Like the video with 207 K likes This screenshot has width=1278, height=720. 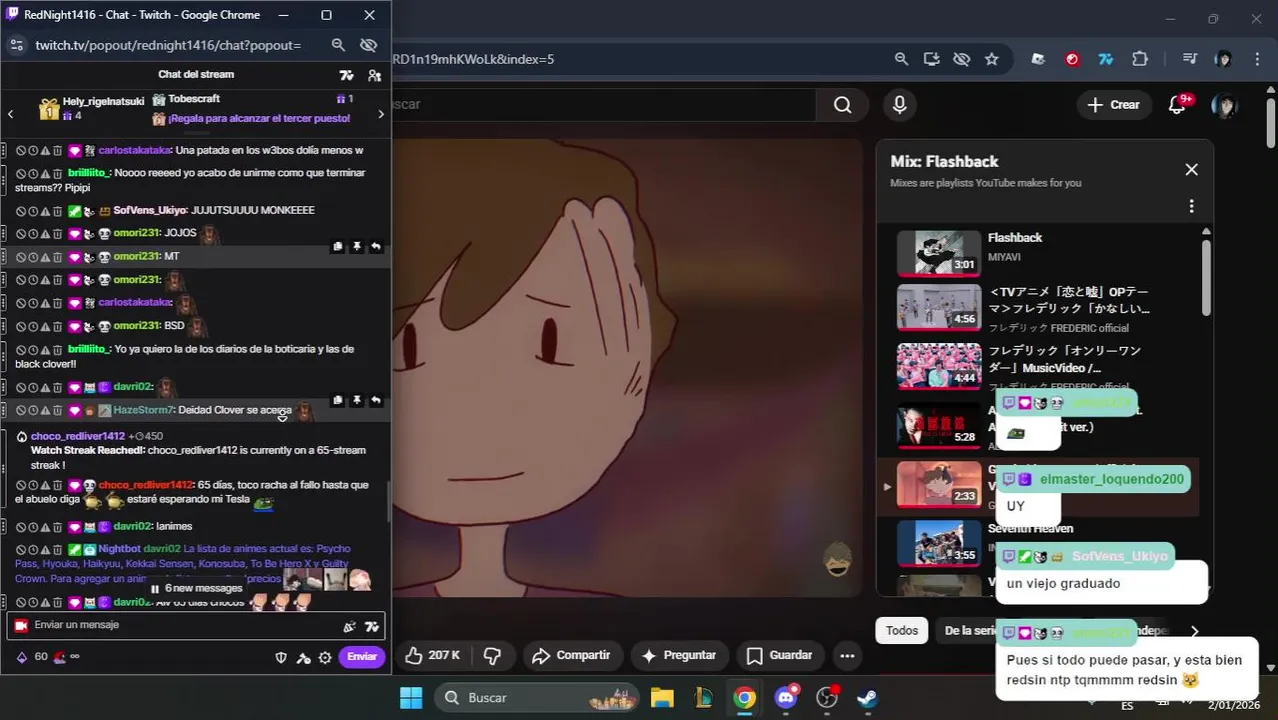point(432,656)
